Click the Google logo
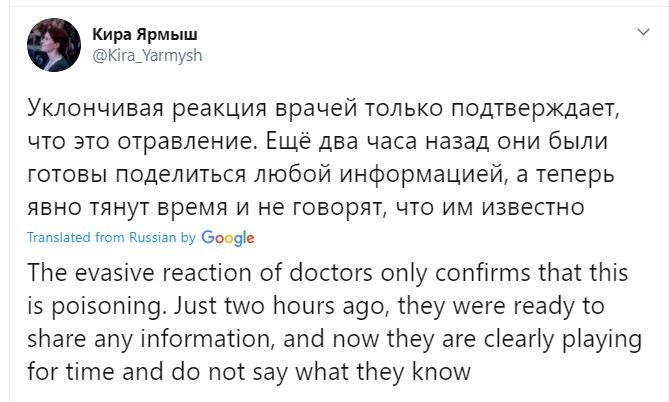669x402 pixels. [227, 238]
